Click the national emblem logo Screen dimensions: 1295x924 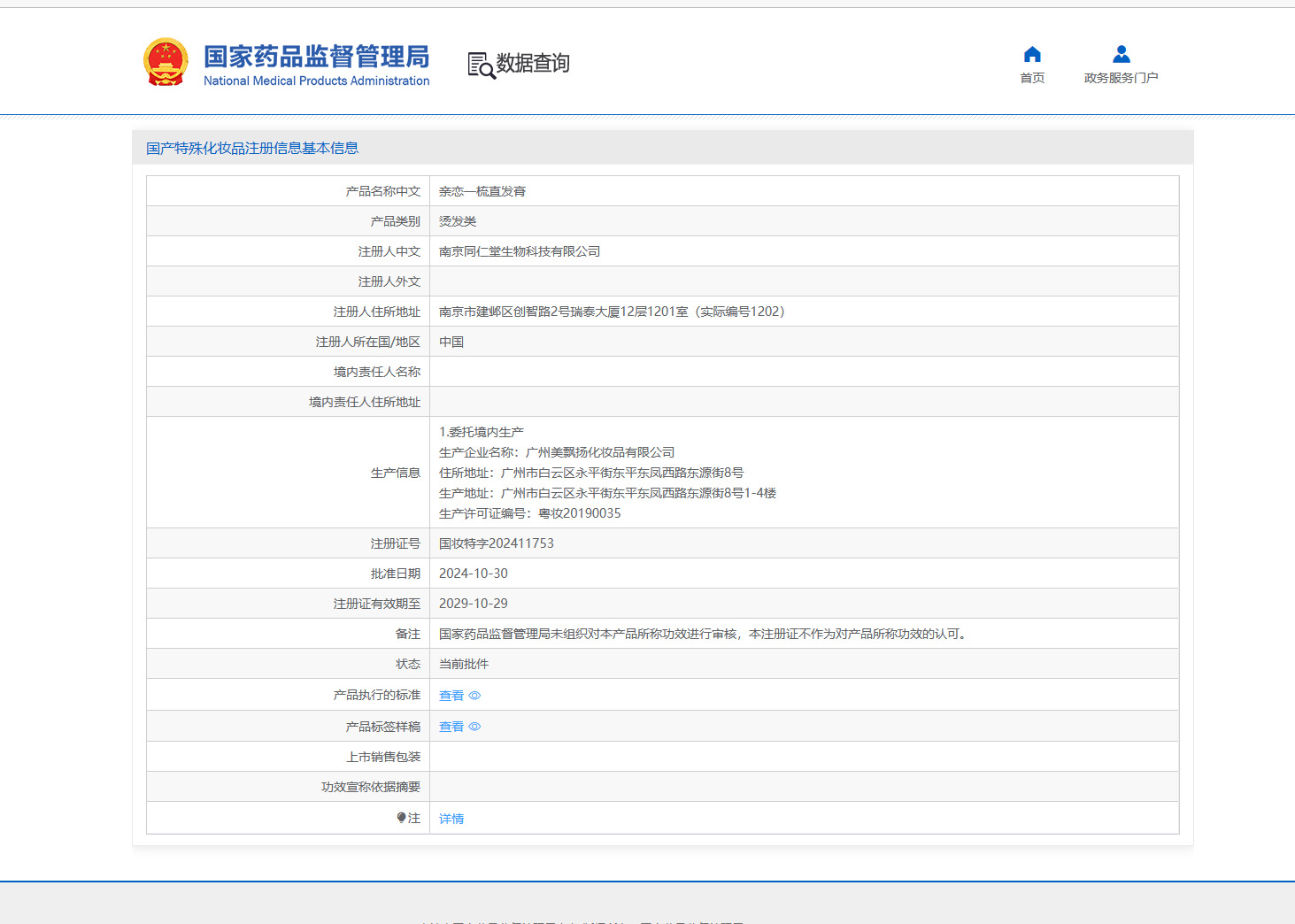click(166, 62)
